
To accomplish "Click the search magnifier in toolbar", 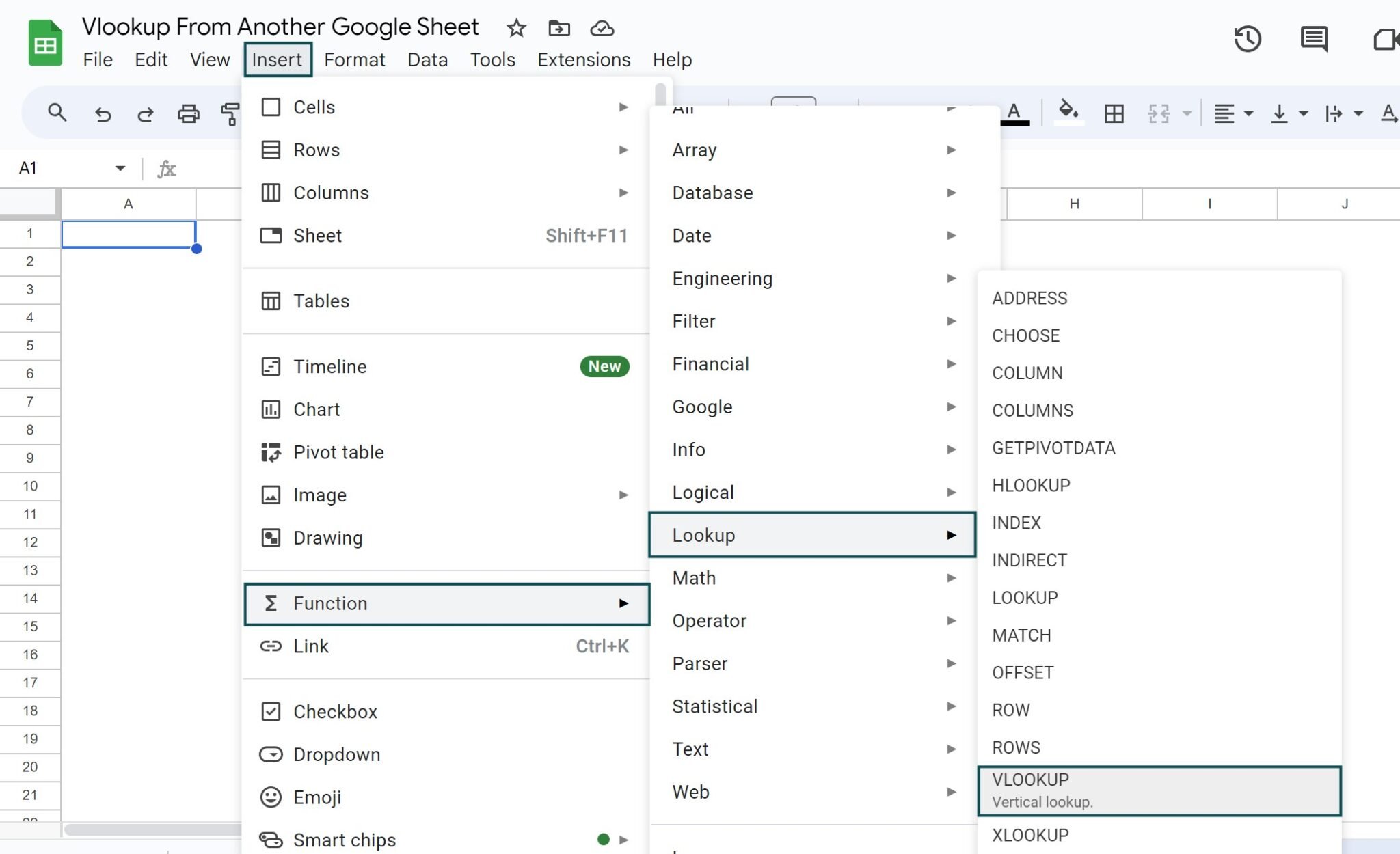I will pyautogui.click(x=57, y=113).
